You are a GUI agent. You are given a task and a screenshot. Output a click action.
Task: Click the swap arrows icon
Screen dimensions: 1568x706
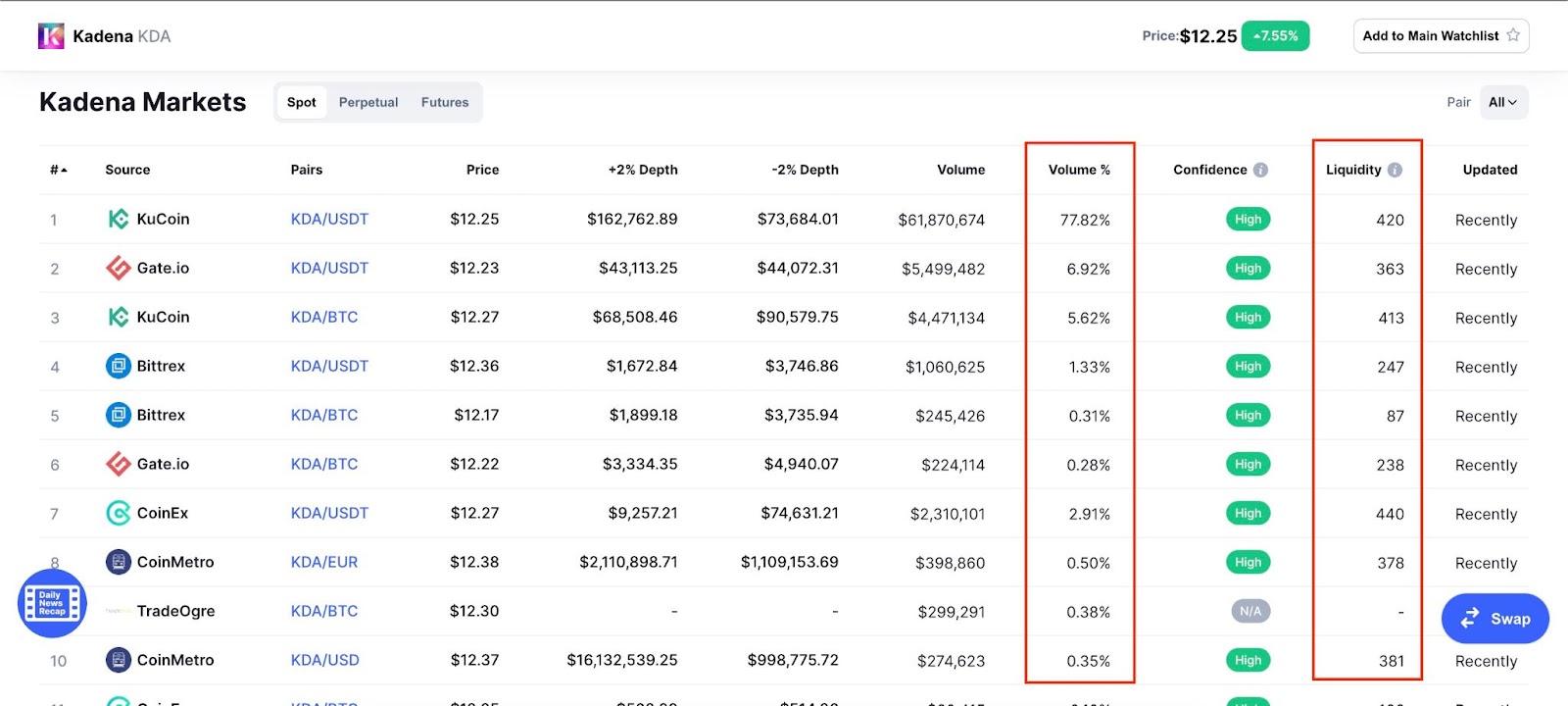pyautogui.click(x=1469, y=619)
